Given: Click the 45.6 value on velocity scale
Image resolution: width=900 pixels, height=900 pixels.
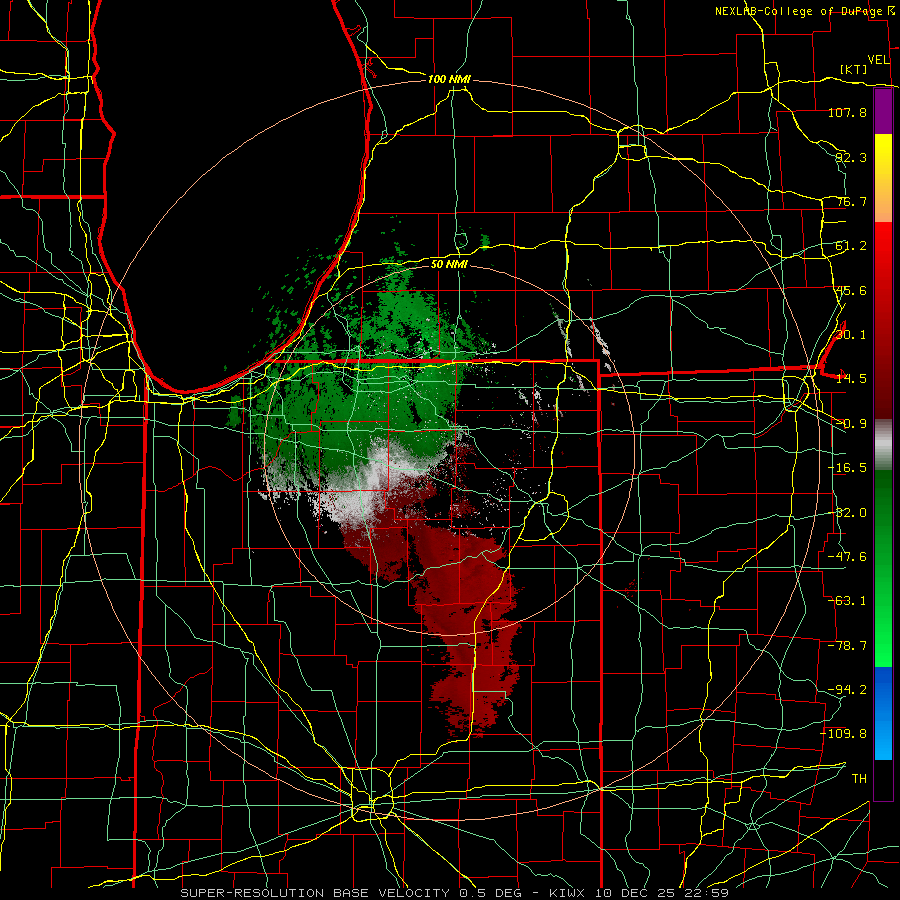Looking at the screenshot, I should click(x=851, y=290).
